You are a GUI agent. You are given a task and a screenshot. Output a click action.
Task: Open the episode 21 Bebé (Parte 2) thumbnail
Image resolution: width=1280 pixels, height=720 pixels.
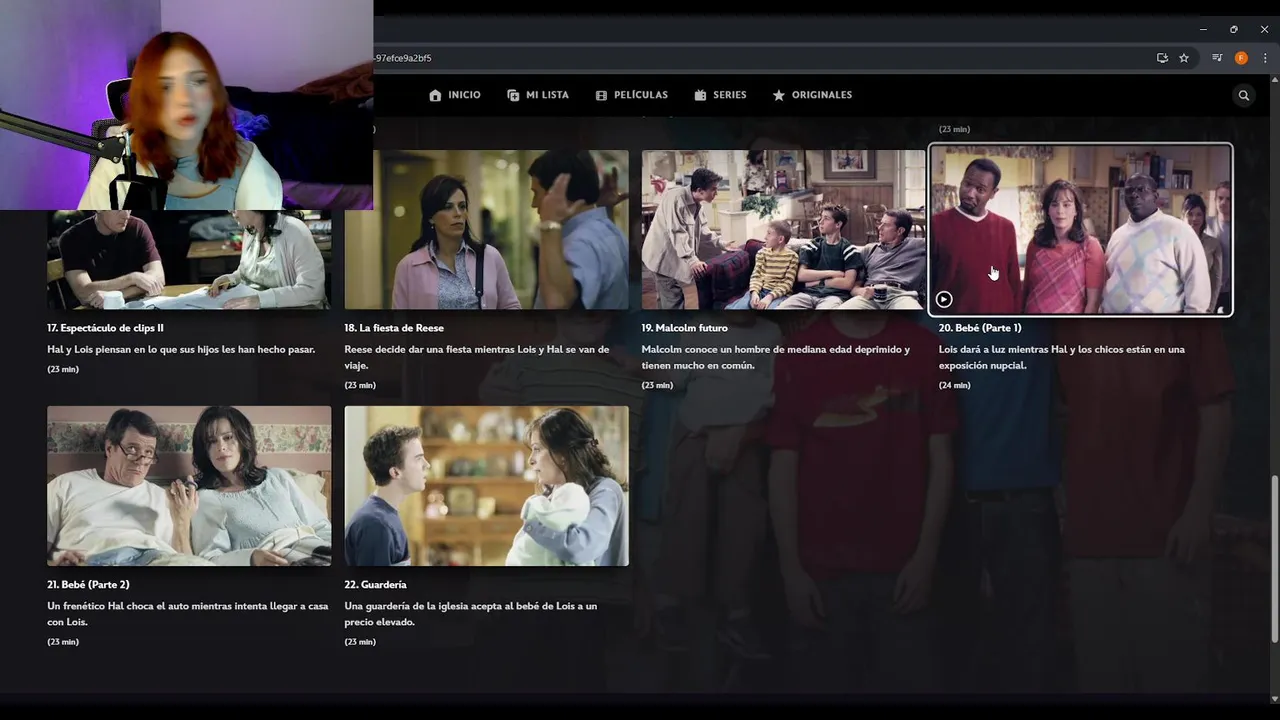[189, 486]
